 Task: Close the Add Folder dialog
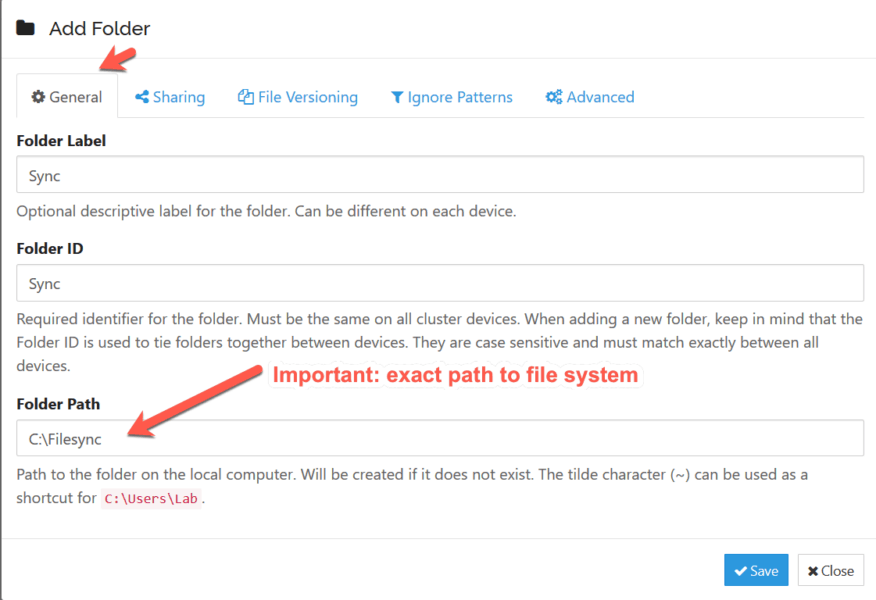830,570
